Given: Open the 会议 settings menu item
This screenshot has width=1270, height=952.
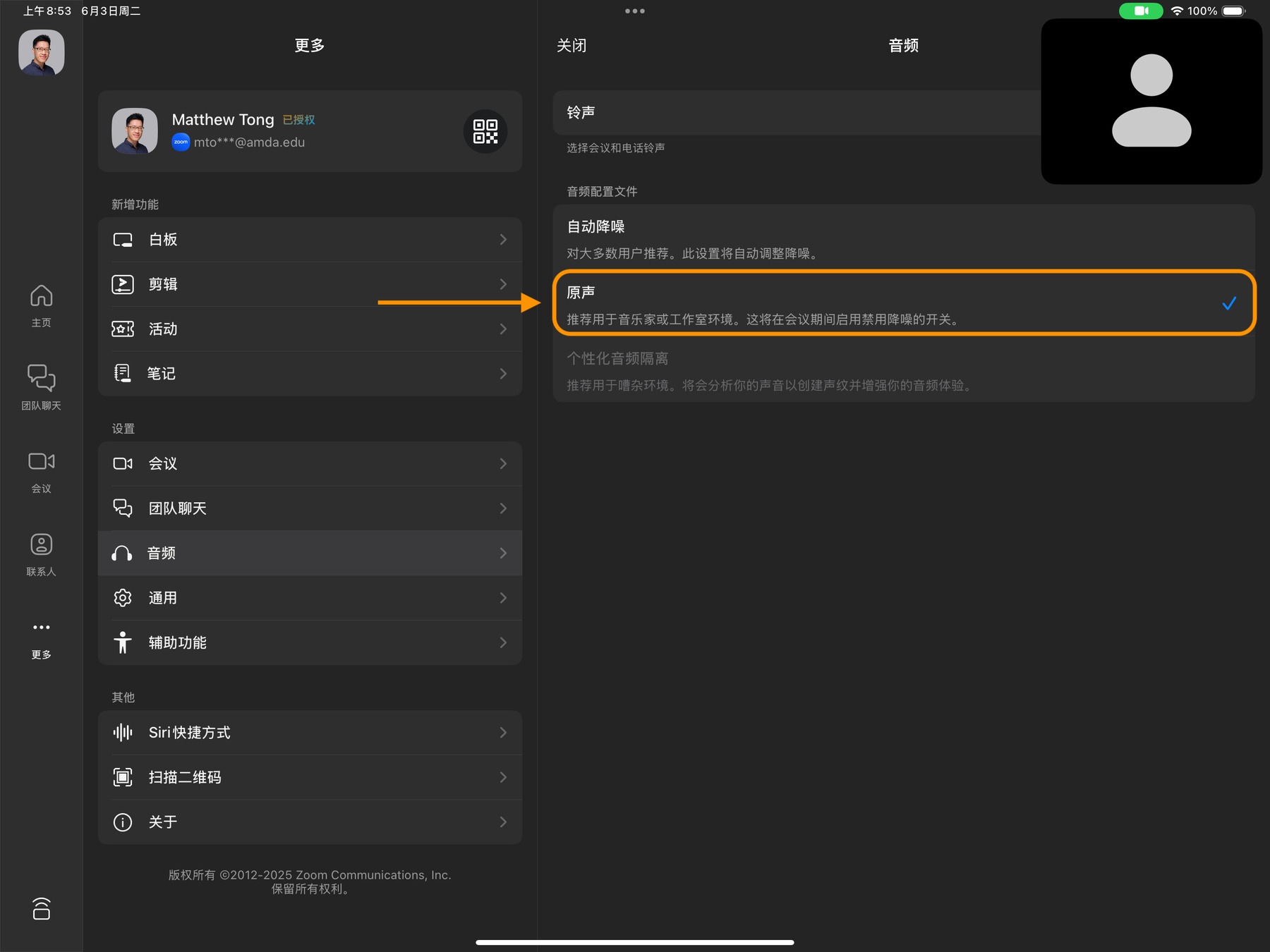Looking at the screenshot, I should point(310,463).
